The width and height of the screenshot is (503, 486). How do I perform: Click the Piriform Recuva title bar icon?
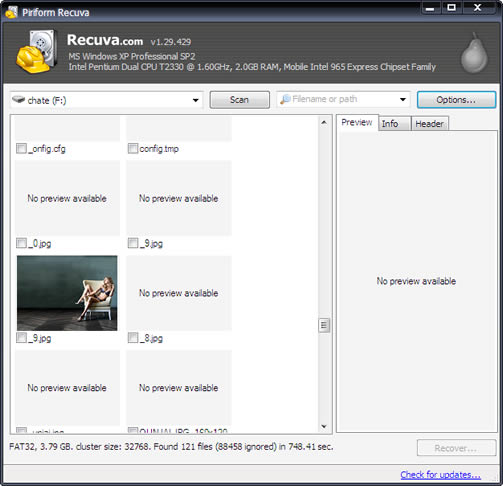(11, 12)
